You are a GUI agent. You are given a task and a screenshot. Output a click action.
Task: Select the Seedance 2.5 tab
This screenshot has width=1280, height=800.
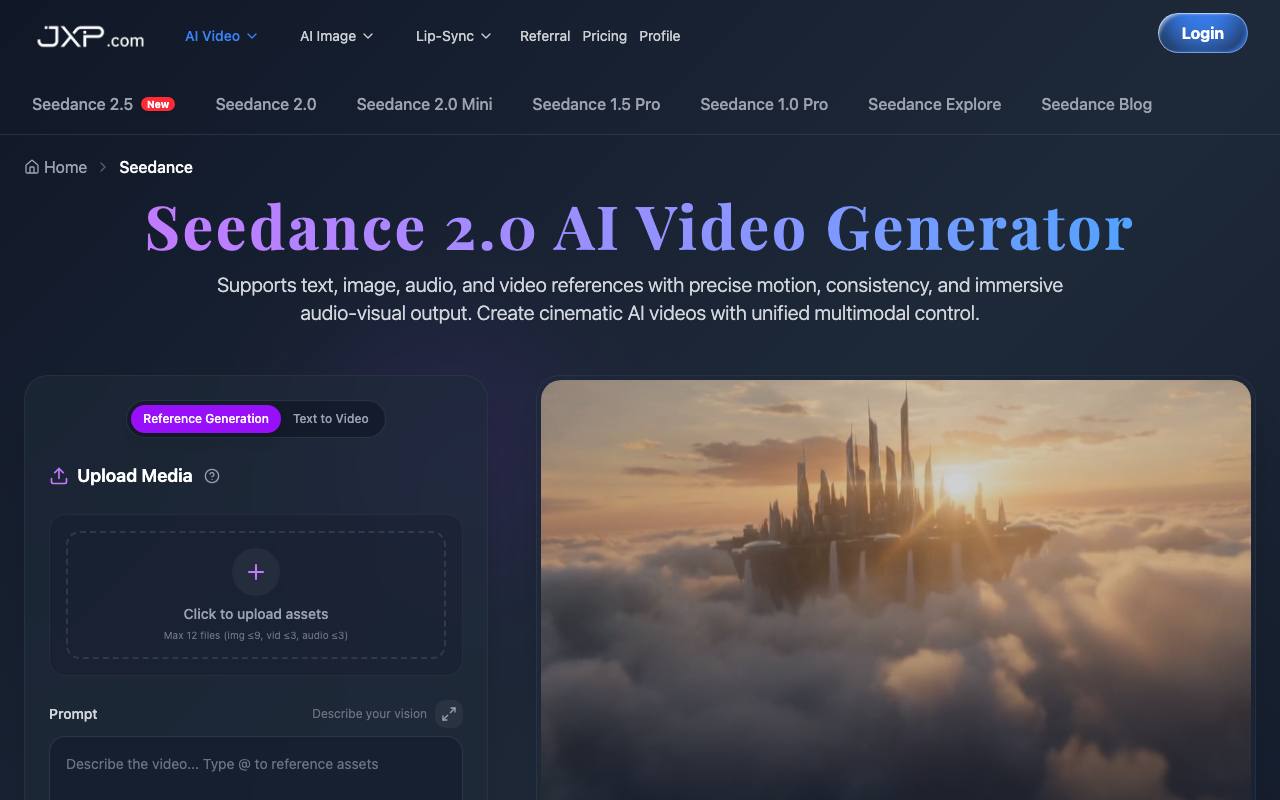pos(103,104)
